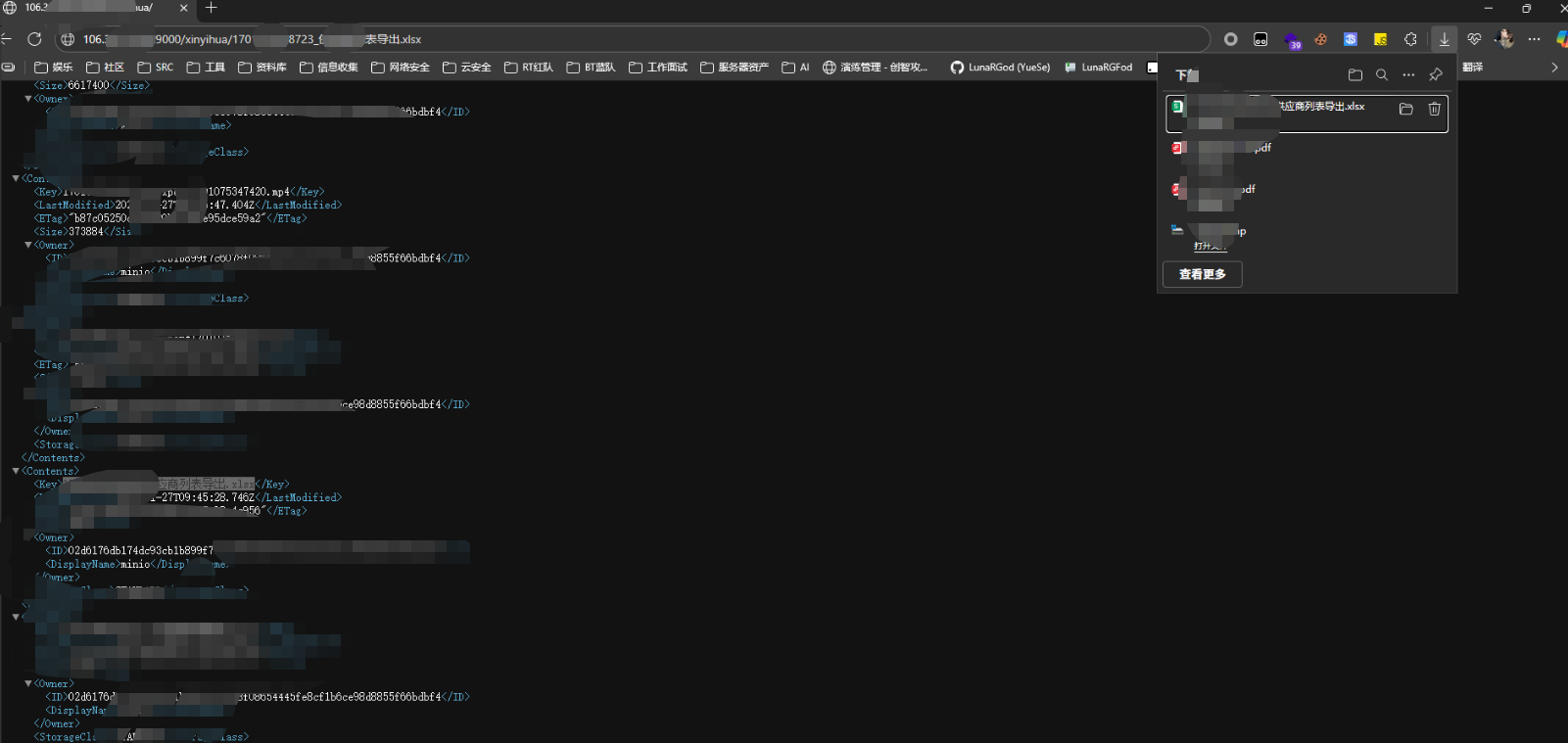
Task: Open the cookie editor extension
Action: tap(1321, 39)
